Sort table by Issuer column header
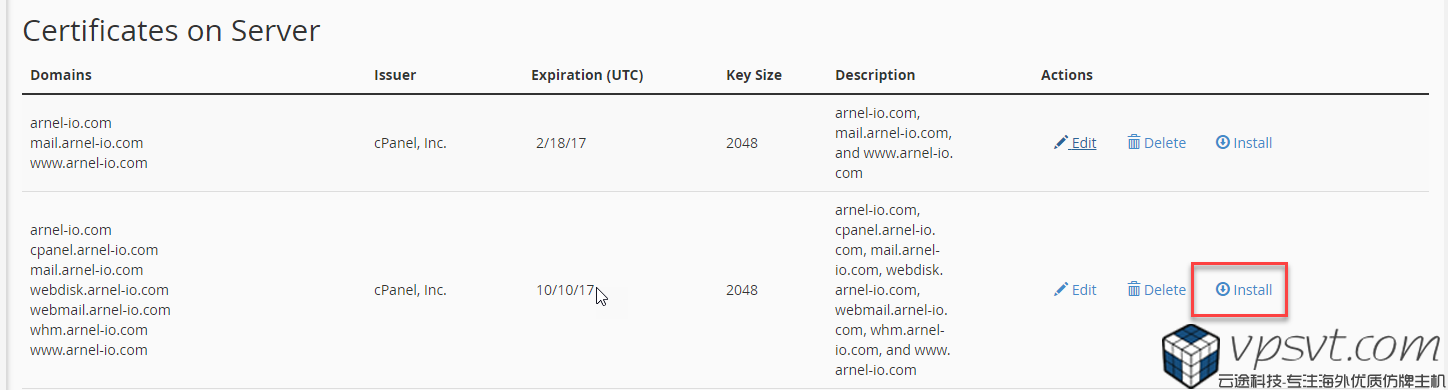This screenshot has height=390, width=1448. coord(395,75)
